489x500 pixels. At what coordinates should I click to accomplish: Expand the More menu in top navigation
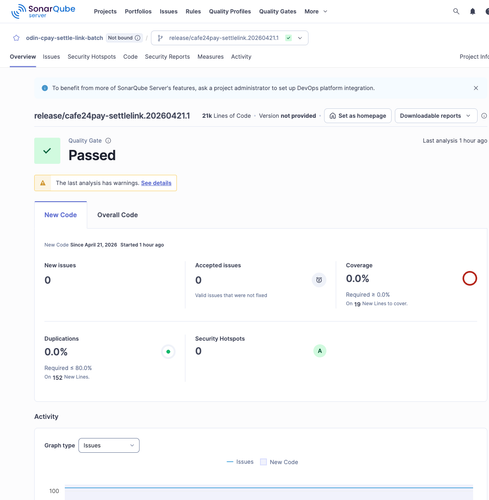(x=316, y=11)
